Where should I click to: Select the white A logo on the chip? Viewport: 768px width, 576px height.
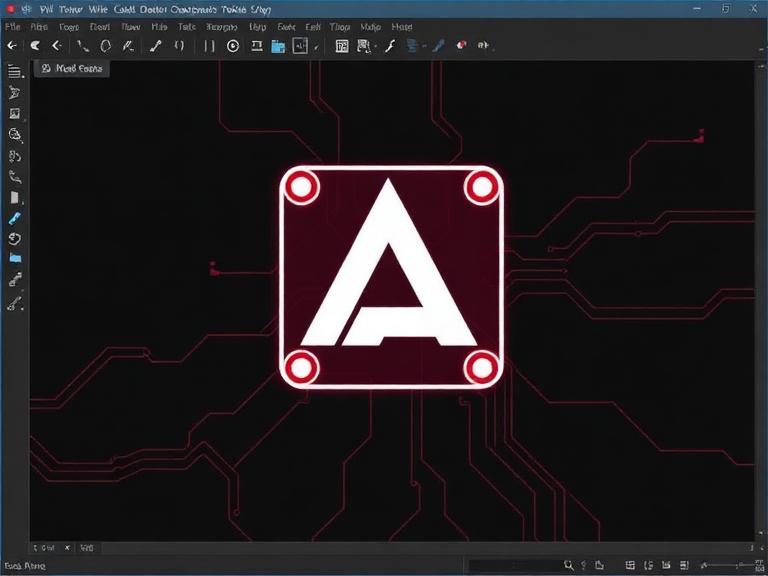(388, 262)
